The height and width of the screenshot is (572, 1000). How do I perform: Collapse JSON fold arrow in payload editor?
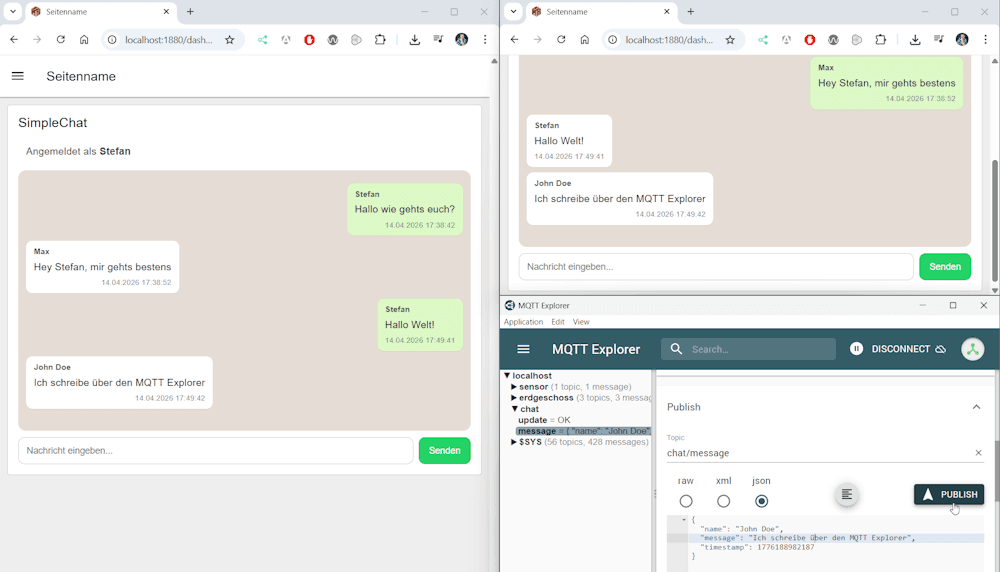tap(684, 520)
